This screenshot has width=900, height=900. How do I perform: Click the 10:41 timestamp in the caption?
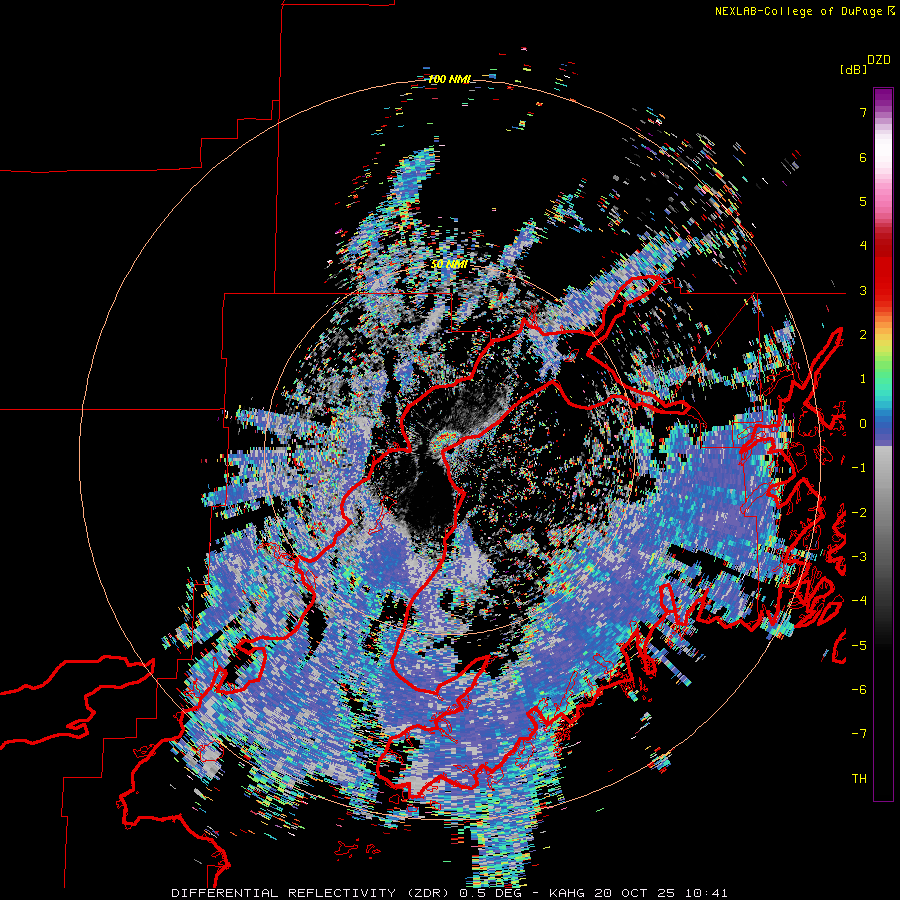(x=709, y=893)
